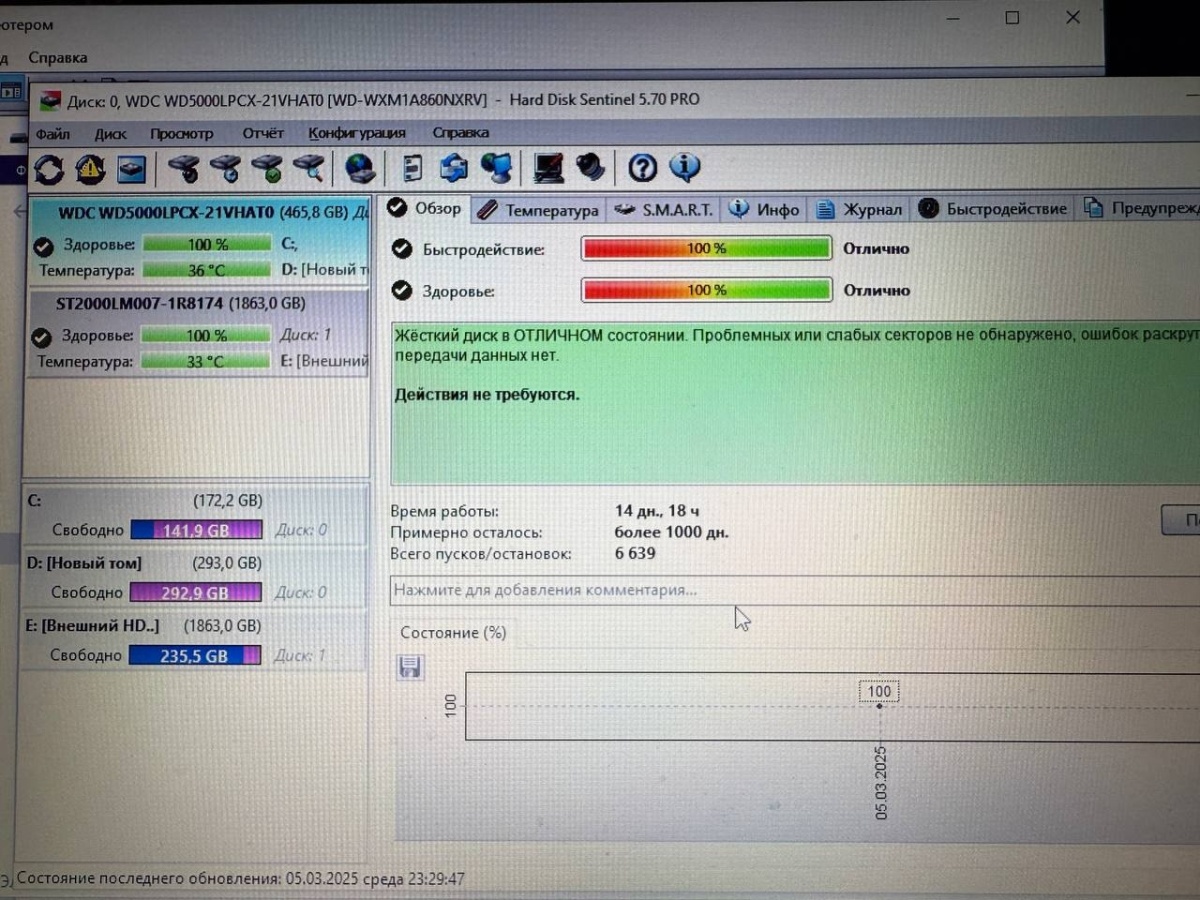
Task: Click the 100 data point on status chart
Action: pos(879,706)
